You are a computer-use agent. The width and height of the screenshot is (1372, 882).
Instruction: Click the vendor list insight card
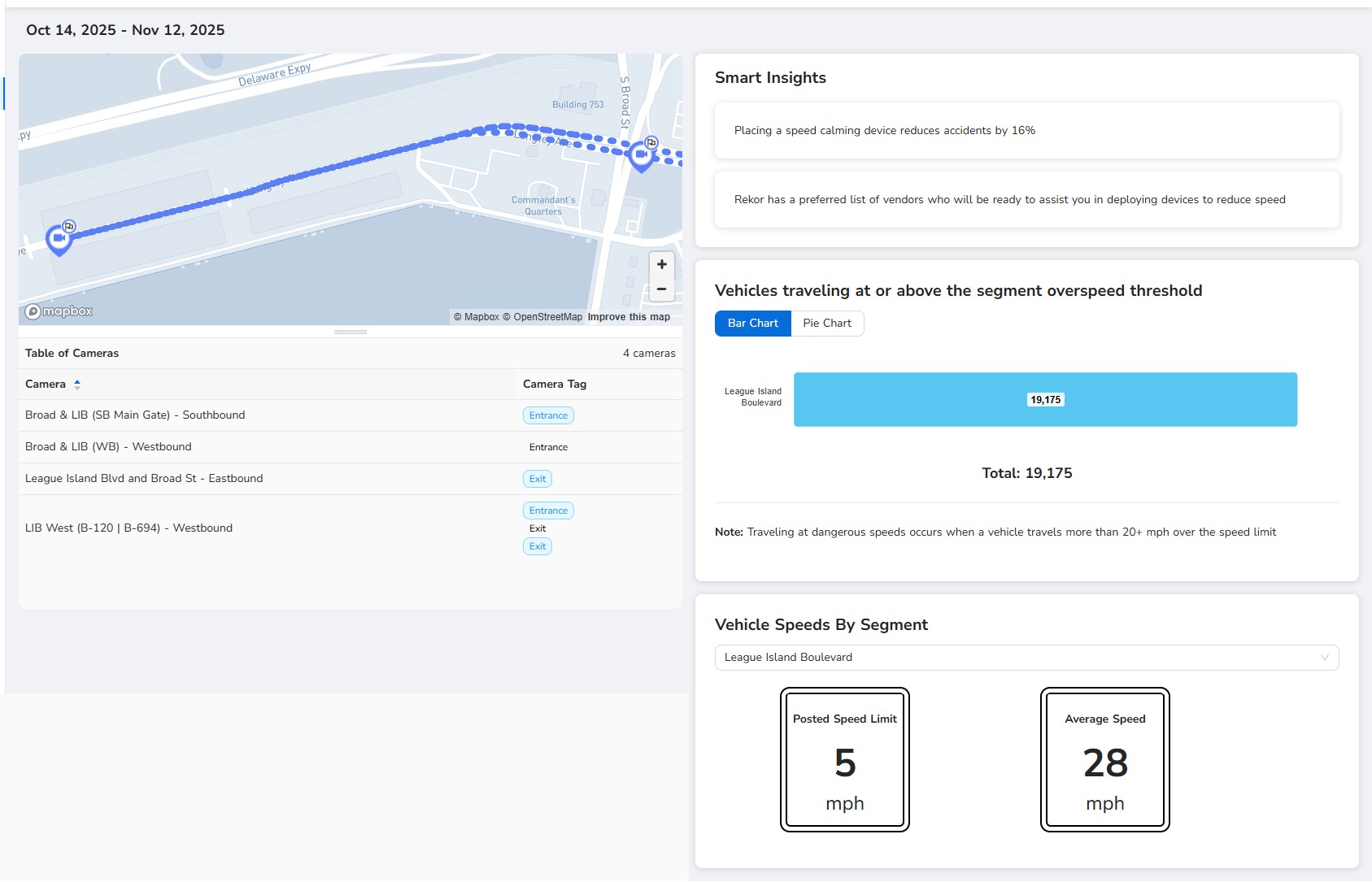pos(1026,200)
